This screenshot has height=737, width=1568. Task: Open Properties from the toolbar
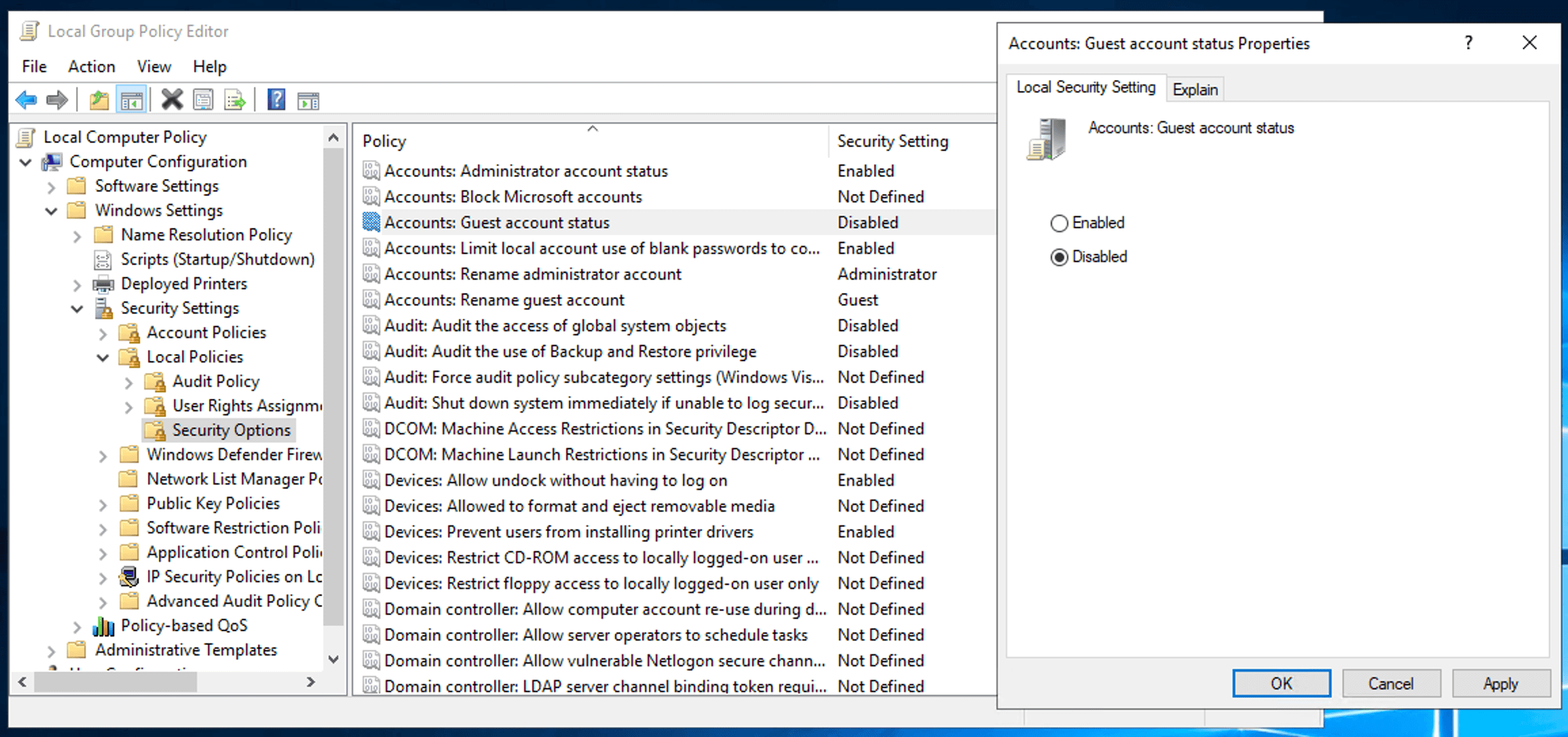pyautogui.click(x=202, y=99)
